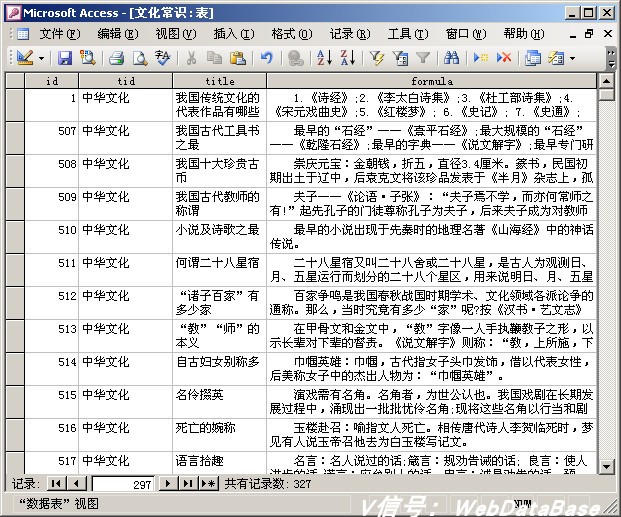Image resolution: width=621 pixels, height=517 pixels.
Task: Go to previous record button
Action: point(76,483)
